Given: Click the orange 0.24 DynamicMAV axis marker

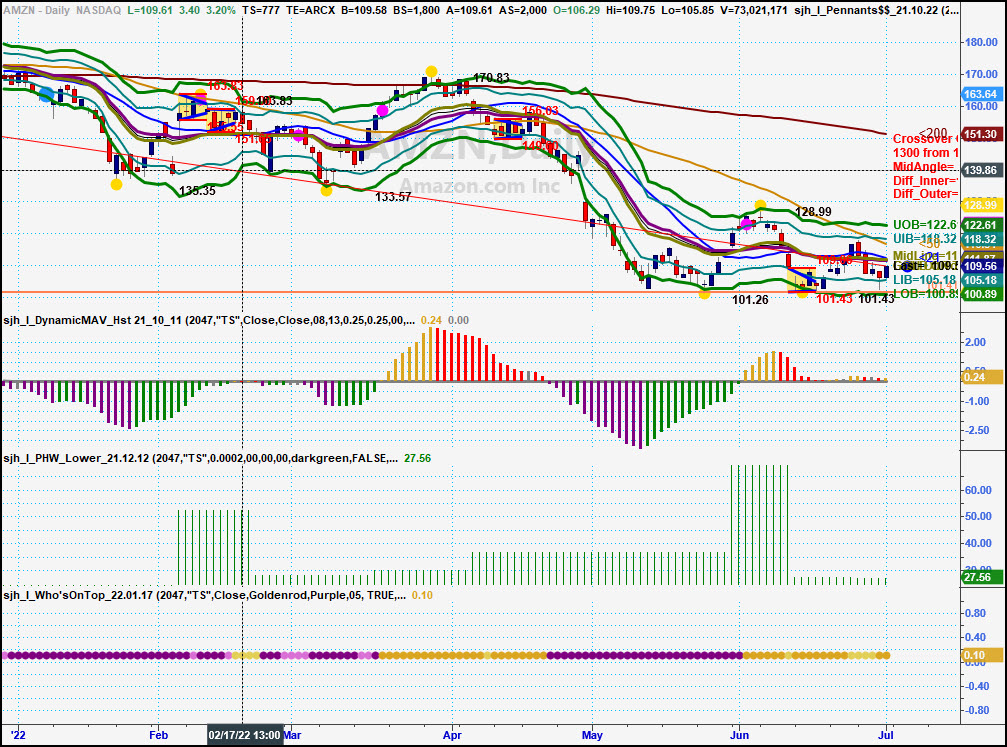Looking at the screenshot, I should click(981, 377).
